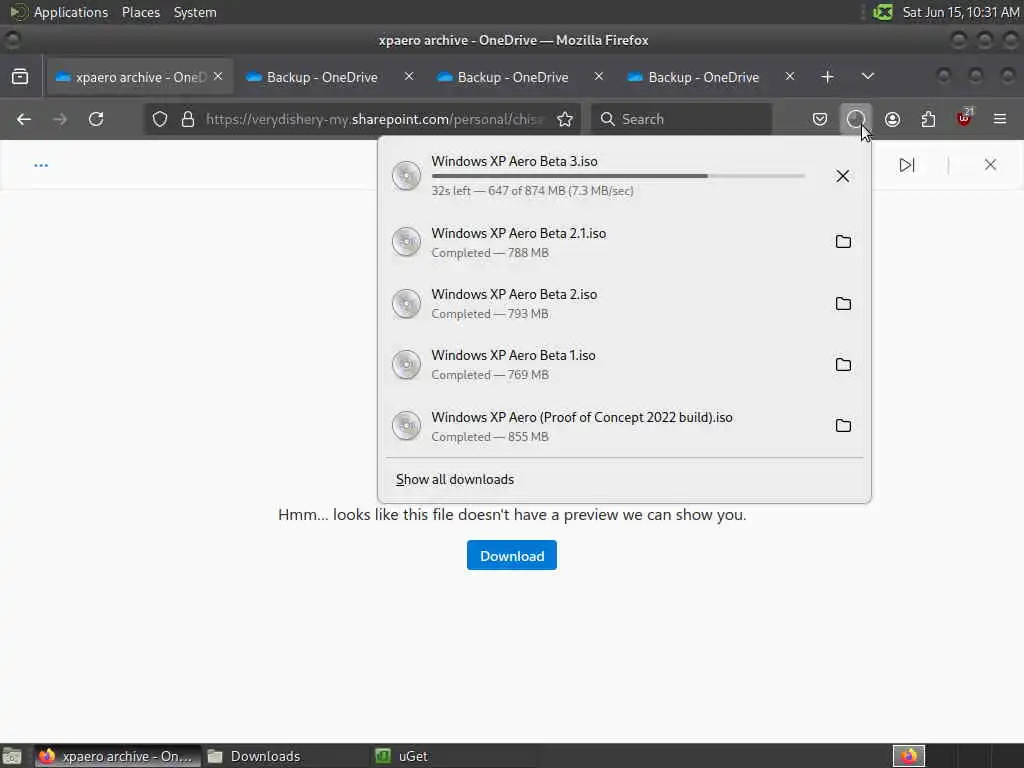The height and width of the screenshot is (768, 1024).
Task: Click Show all downloads
Action: pyautogui.click(x=455, y=479)
